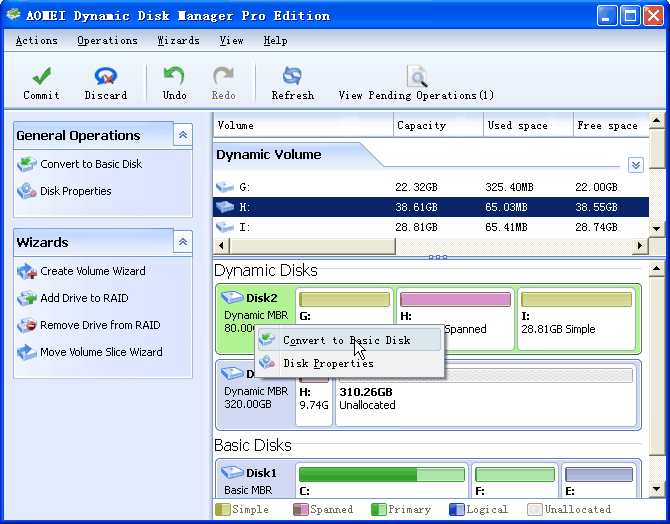Image resolution: width=670 pixels, height=524 pixels.
Task: Click the Refresh toolbar icon
Action: pos(292,77)
